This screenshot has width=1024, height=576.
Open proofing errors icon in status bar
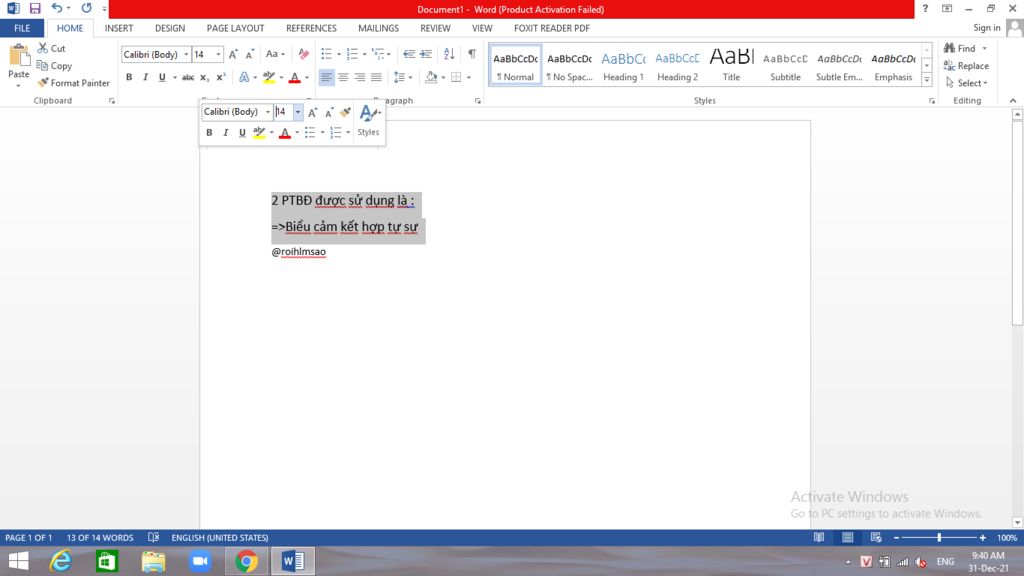pyautogui.click(x=153, y=537)
